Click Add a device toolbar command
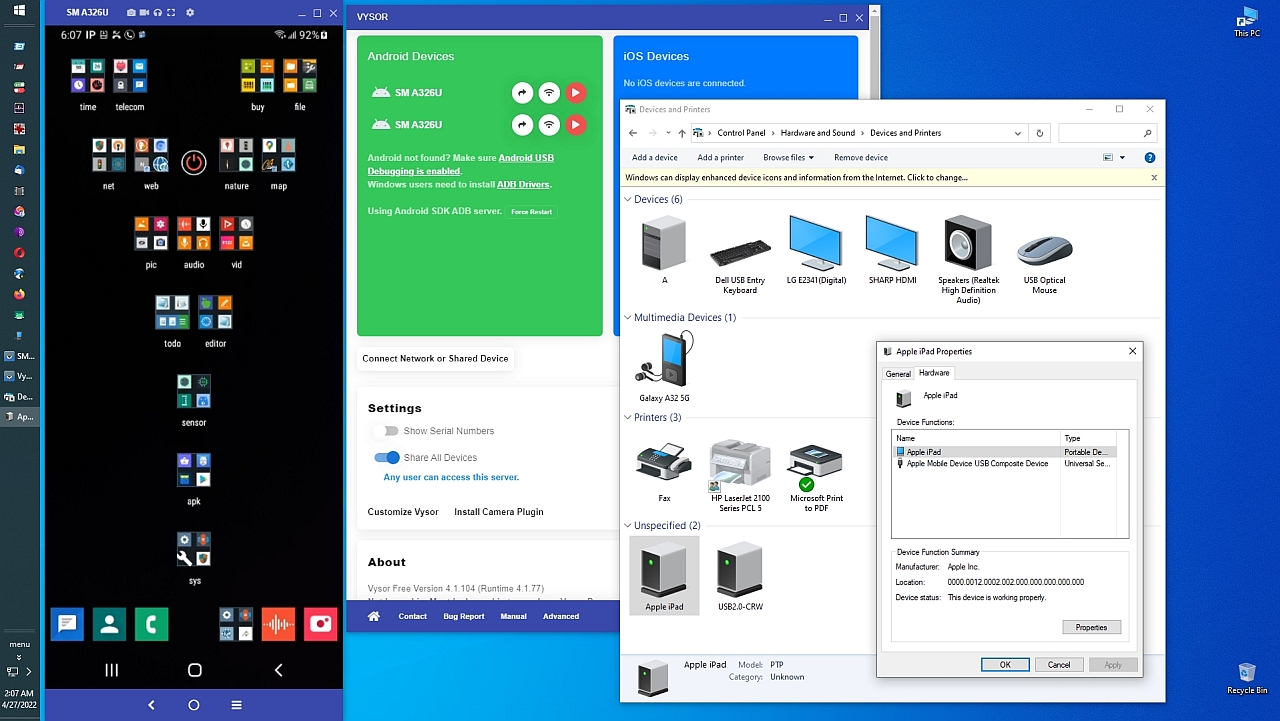This screenshot has height=721, width=1280. 655,157
